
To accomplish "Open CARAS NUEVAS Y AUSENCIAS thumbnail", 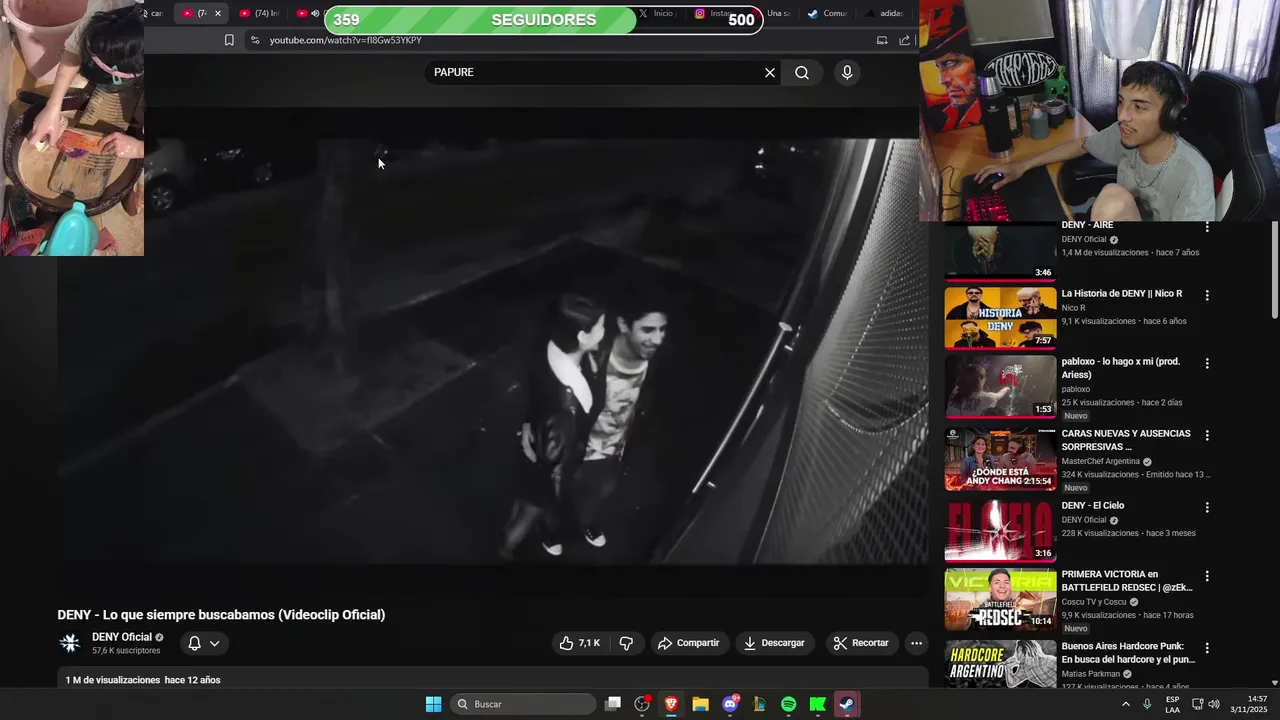I will pyautogui.click(x=1000, y=459).
